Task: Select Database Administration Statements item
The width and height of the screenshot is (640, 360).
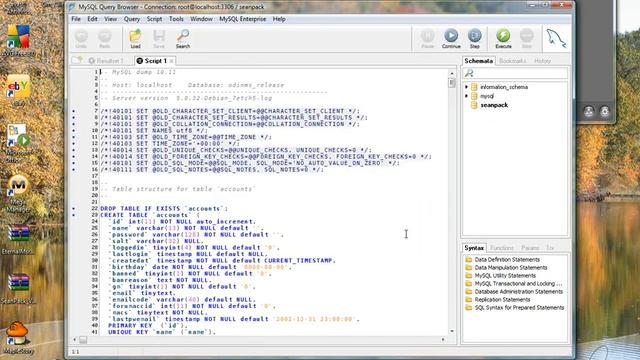Action: coord(518,291)
